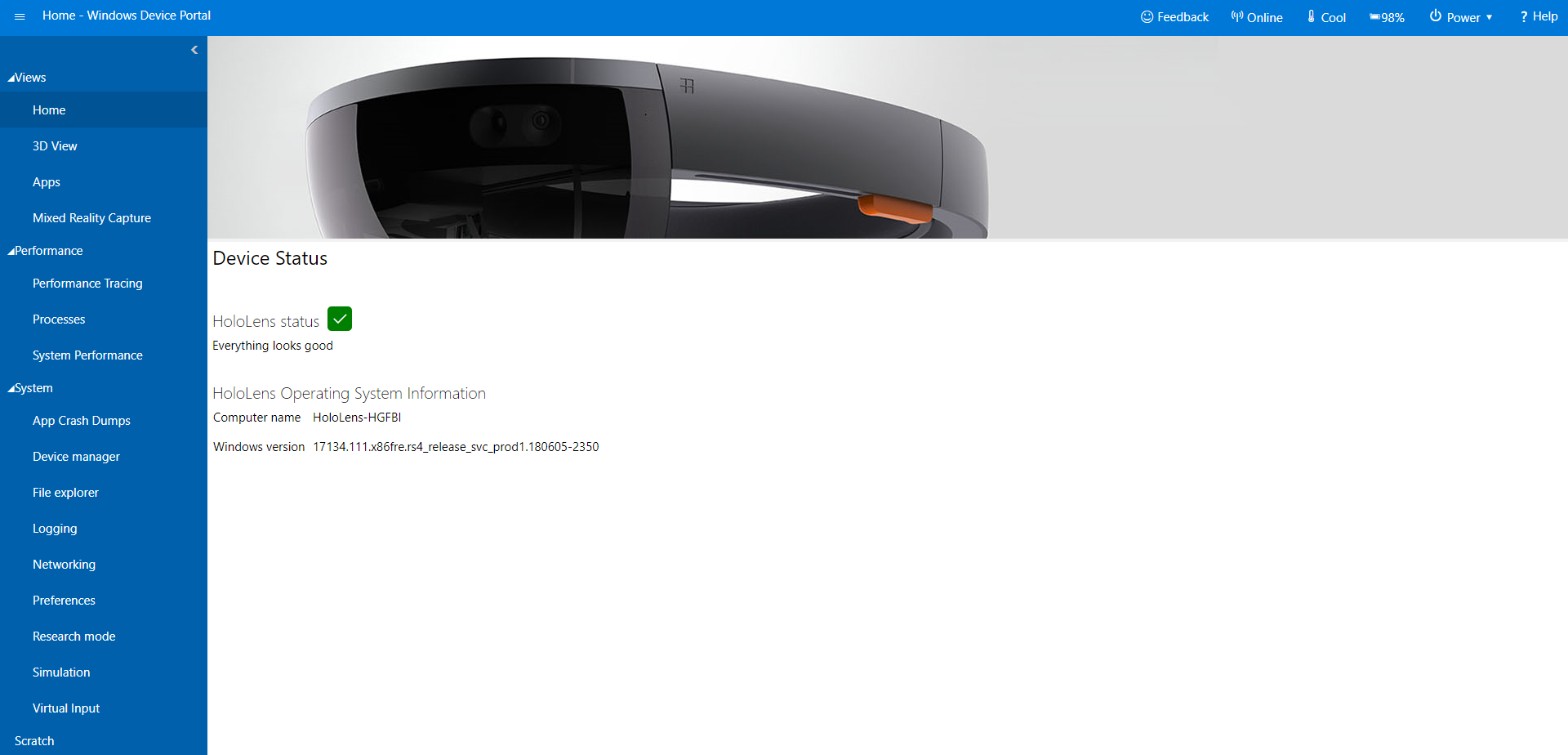Open the hamburger navigation menu

coord(20,16)
